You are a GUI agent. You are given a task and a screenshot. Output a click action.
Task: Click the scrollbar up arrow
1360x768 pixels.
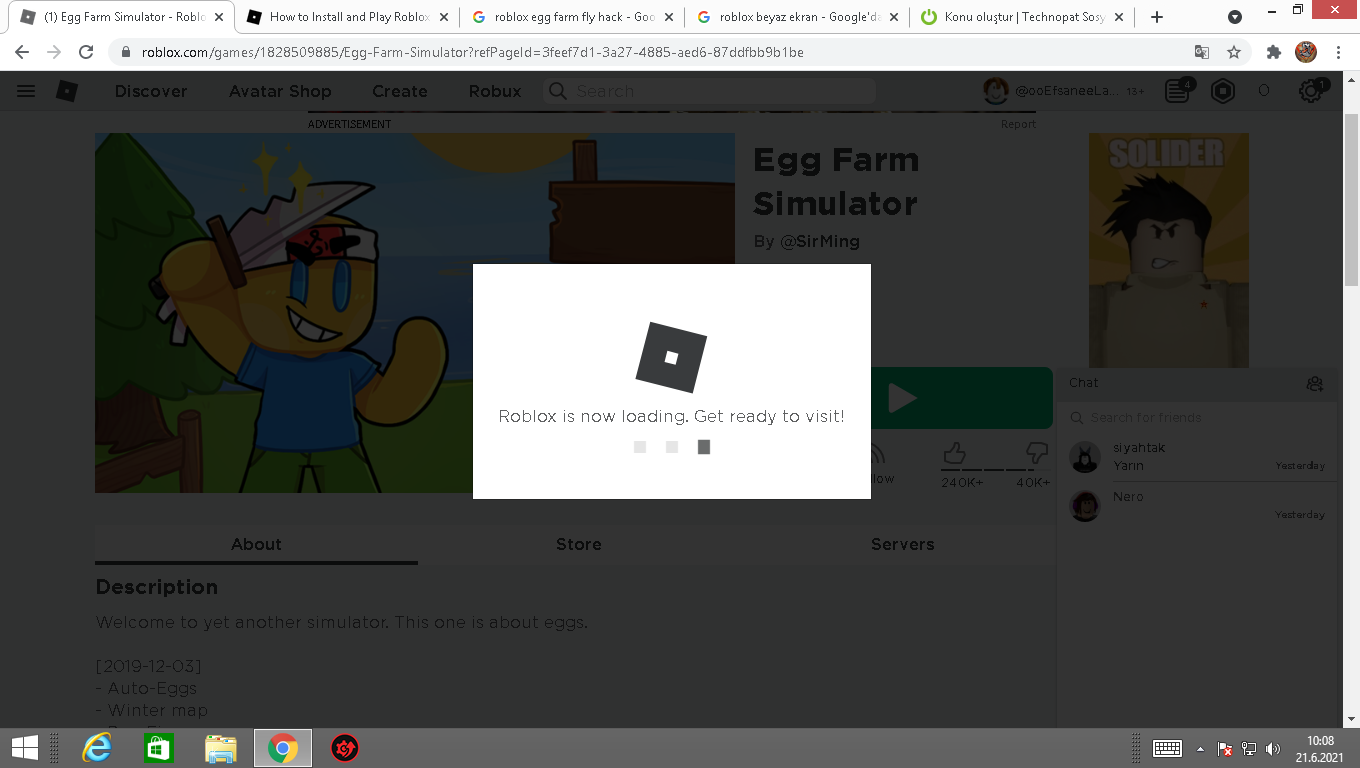(x=1351, y=80)
